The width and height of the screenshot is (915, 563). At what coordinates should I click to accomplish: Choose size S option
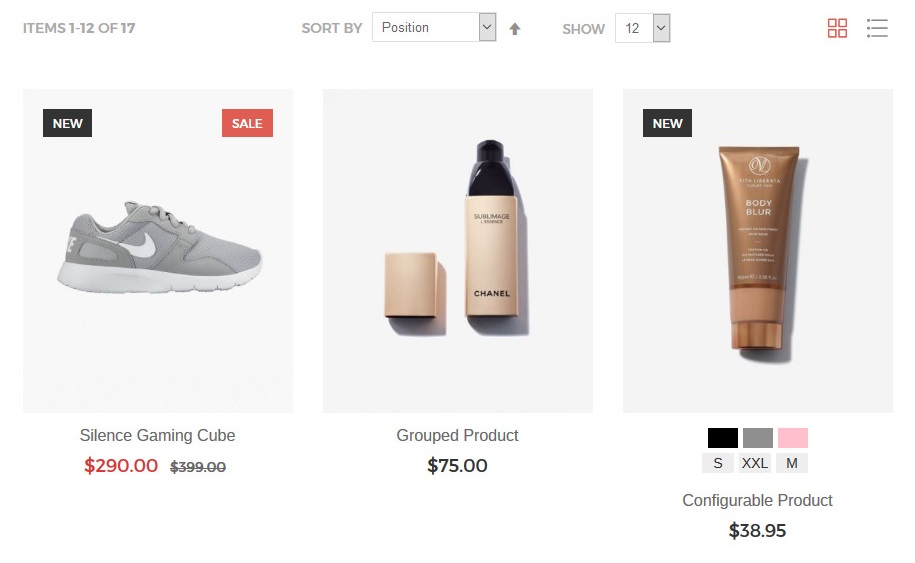tap(717, 463)
